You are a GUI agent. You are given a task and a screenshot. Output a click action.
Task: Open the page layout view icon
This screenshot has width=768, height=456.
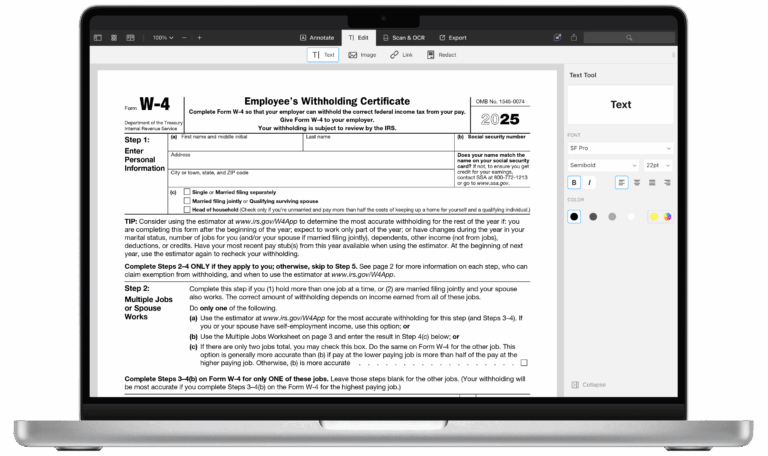130,38
